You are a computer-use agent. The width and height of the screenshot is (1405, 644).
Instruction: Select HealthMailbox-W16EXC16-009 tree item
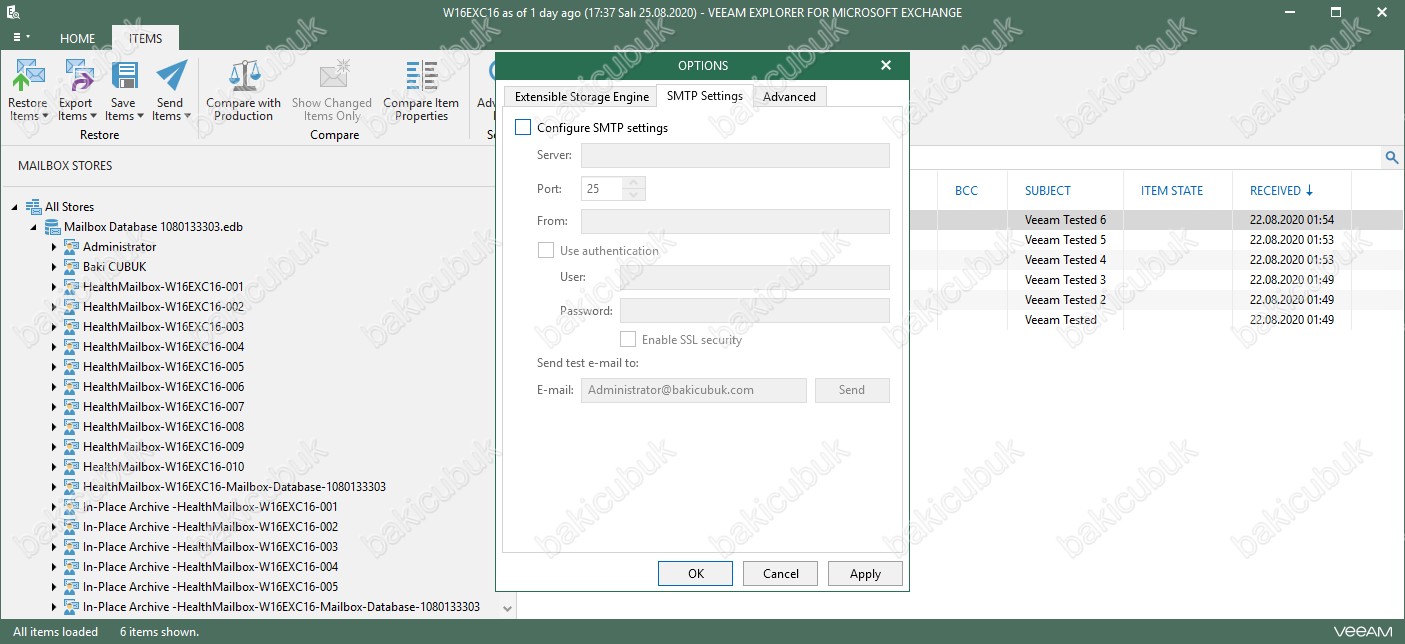tap(164, 447)
